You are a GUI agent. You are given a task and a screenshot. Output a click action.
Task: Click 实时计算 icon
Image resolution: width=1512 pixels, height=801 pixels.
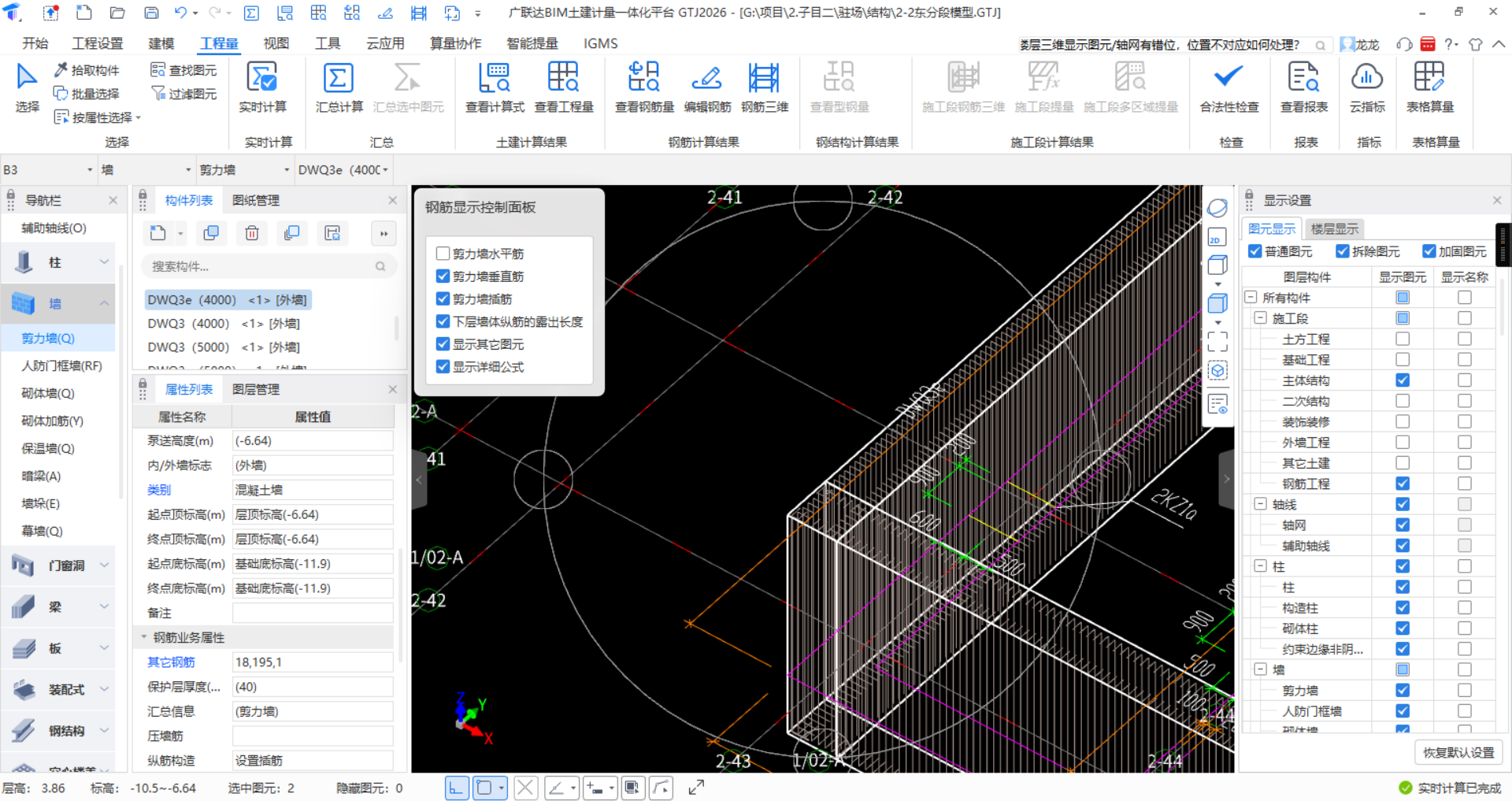(262, 79)
